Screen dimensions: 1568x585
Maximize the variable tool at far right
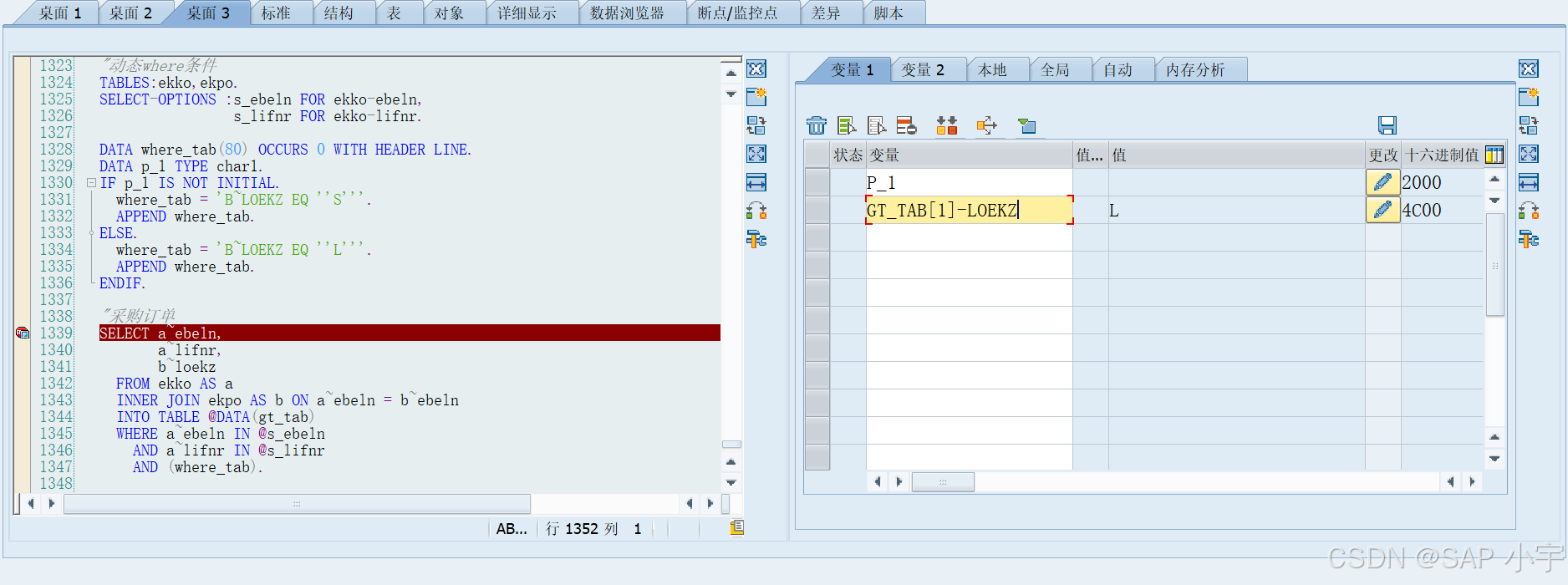(1529, 154)
